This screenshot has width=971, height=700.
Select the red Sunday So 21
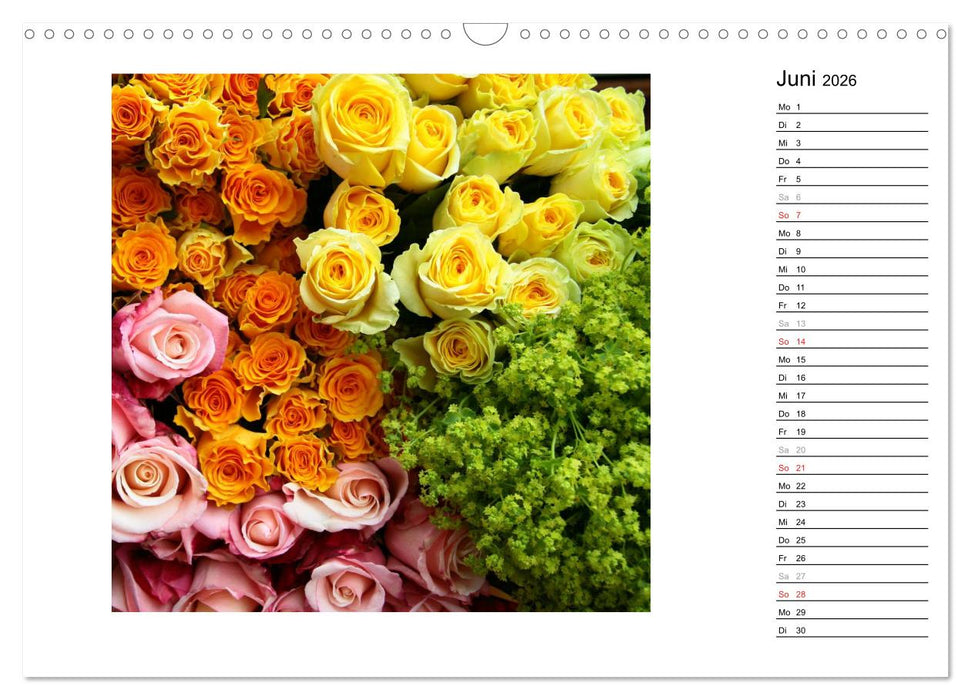point(850,467)
